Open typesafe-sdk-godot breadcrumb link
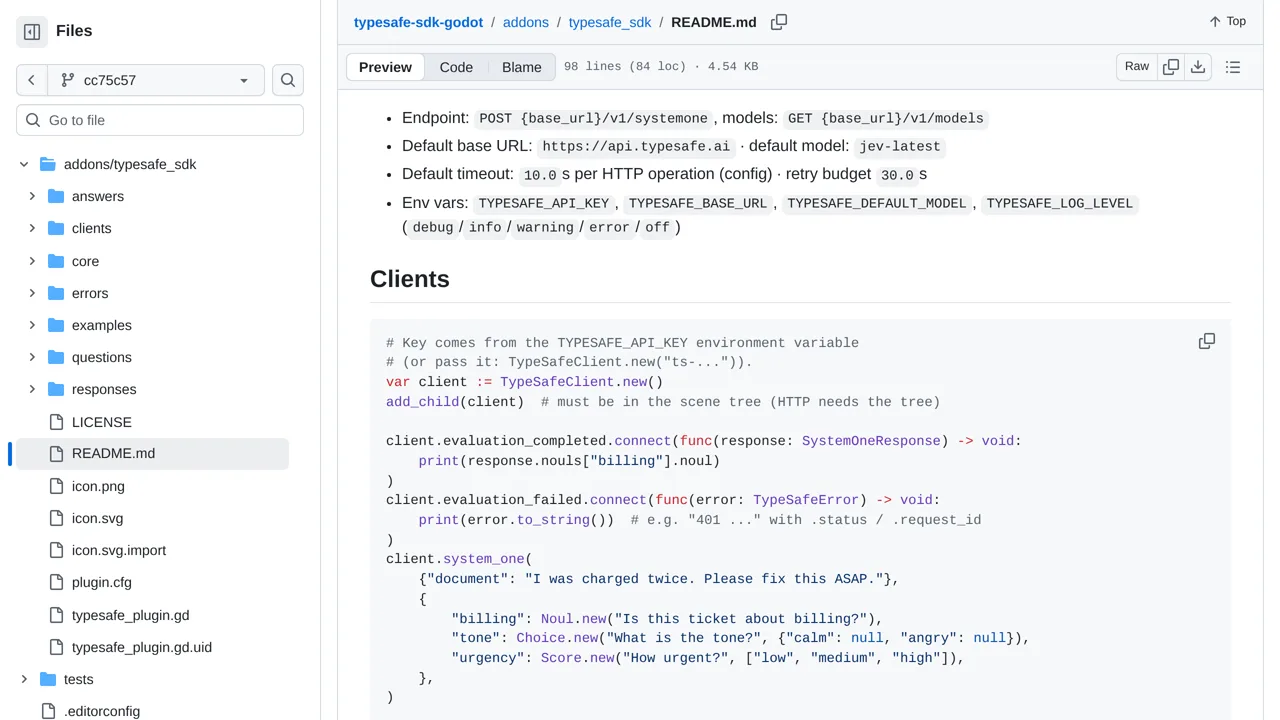The width and height of the screenshot is (1280, 720). (x=418, y=22)
